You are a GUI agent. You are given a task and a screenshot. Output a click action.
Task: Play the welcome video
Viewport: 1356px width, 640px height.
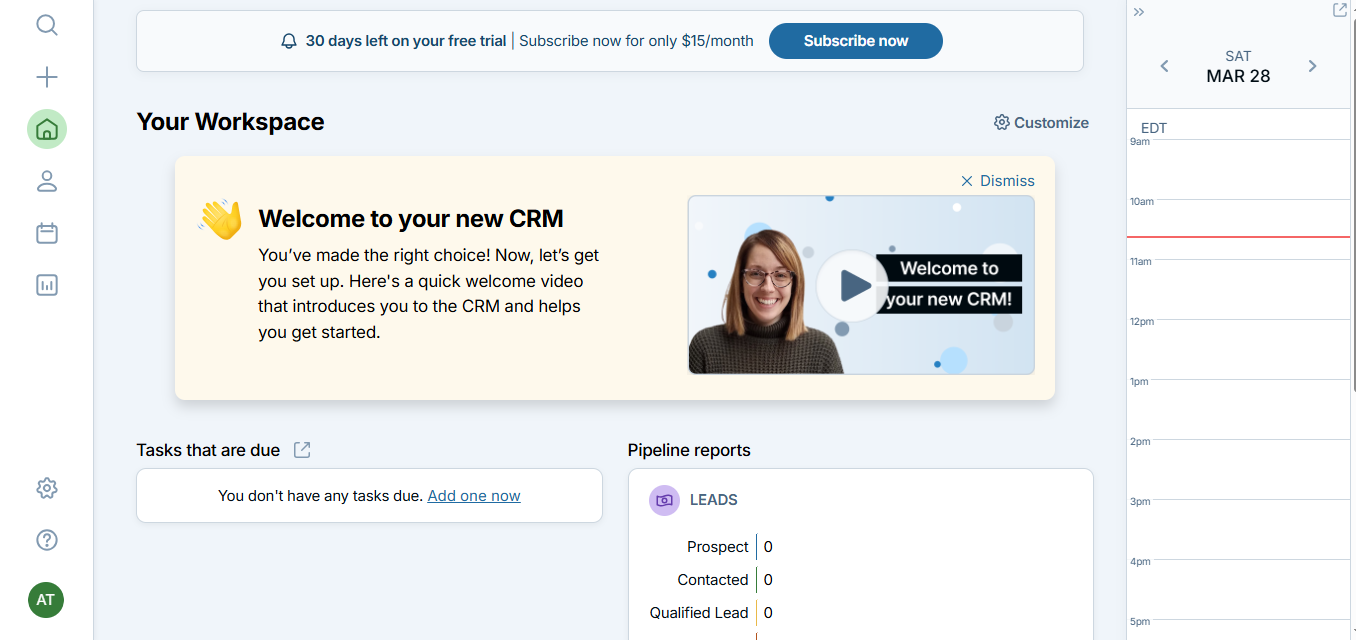[853, 286]
